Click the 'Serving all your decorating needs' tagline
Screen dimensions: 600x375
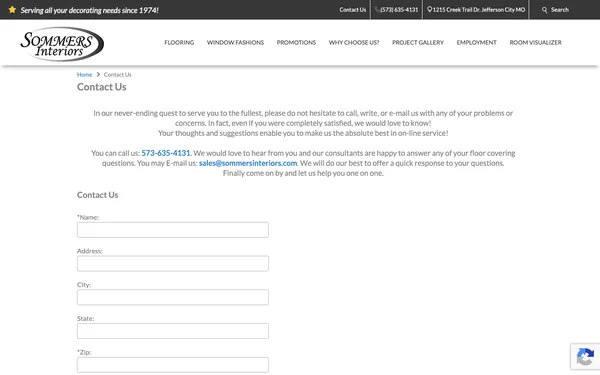90,10
